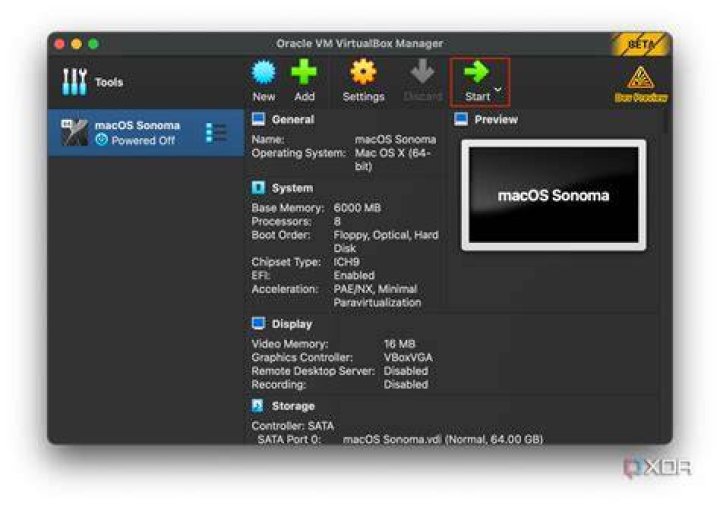Click the Recording value Disabled
Image resolution: width=720 pixels, height=507 pixels.
pyautogui.click(x=405, y=384)
